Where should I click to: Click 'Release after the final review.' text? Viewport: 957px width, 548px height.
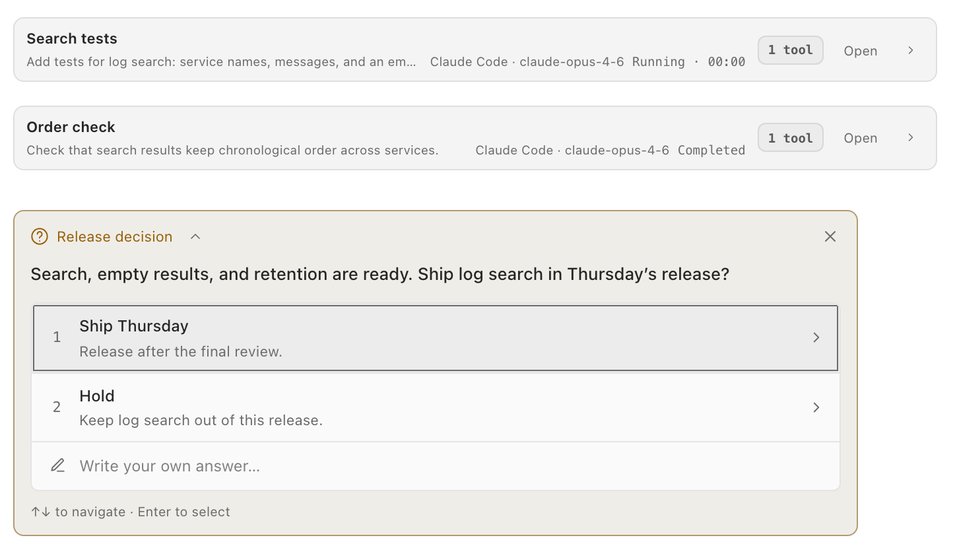181,352
